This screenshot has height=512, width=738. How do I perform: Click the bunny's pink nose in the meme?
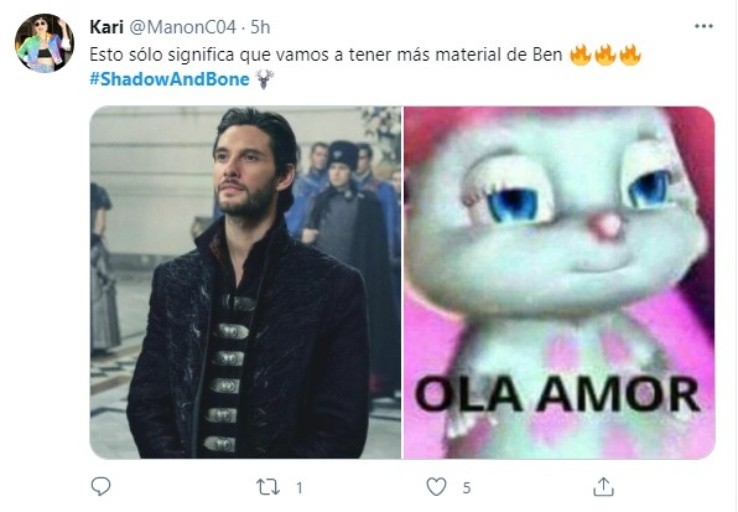[x=608, y=225]
